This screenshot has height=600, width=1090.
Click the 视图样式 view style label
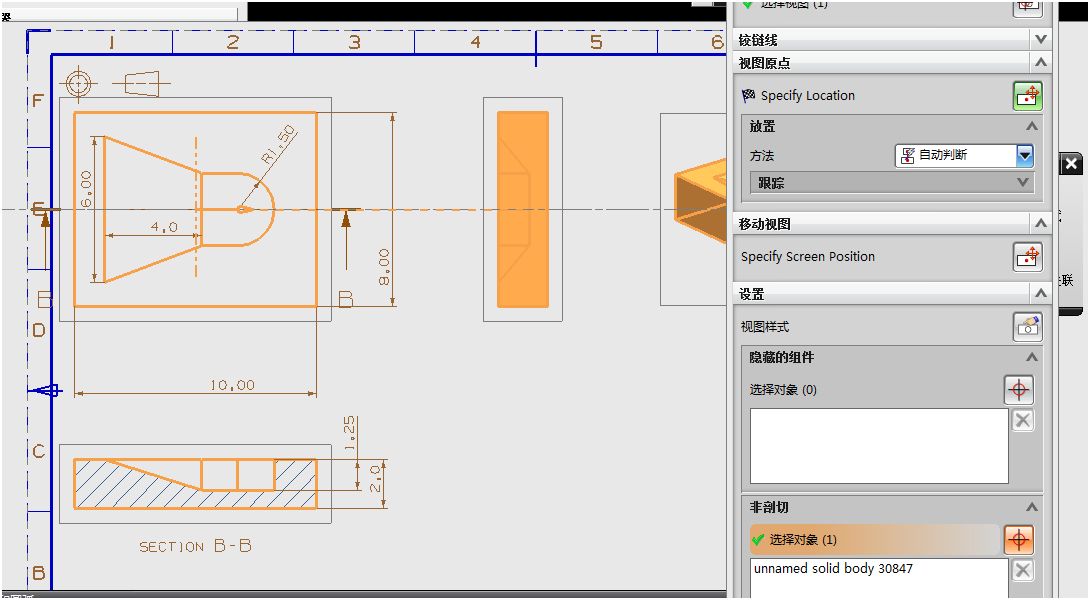pyautogui.click(x=765, y=327)
